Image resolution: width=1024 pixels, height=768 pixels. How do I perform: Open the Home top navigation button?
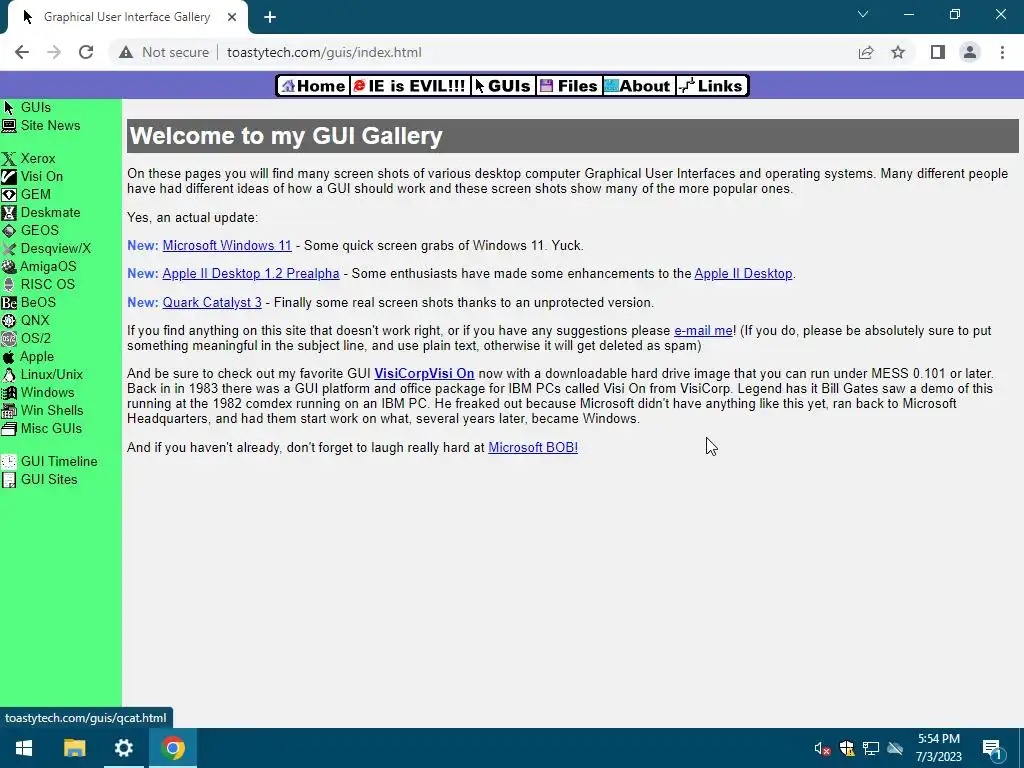click(x=313, y=86)
